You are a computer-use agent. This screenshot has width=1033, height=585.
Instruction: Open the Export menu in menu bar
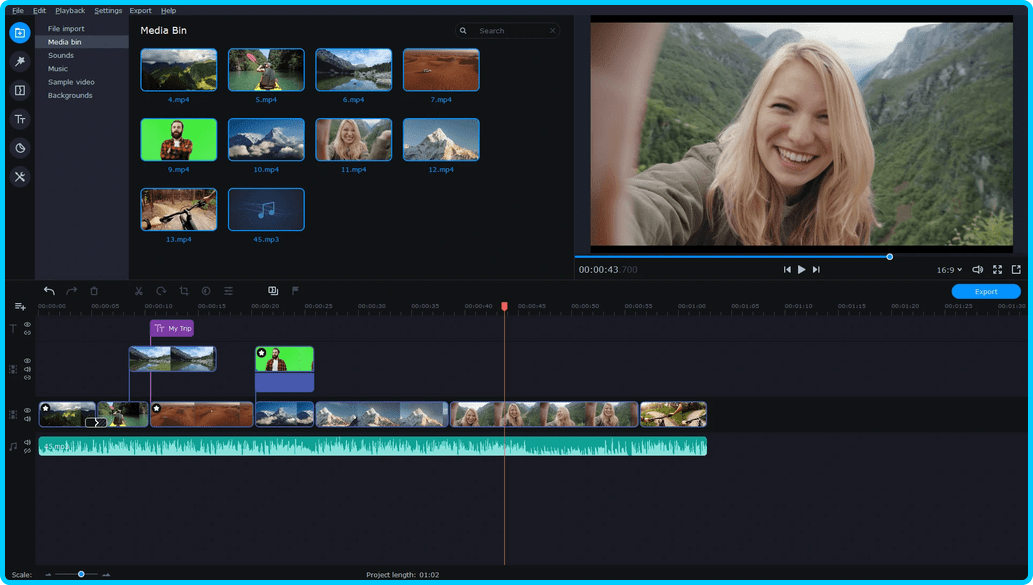coord(140,11)
